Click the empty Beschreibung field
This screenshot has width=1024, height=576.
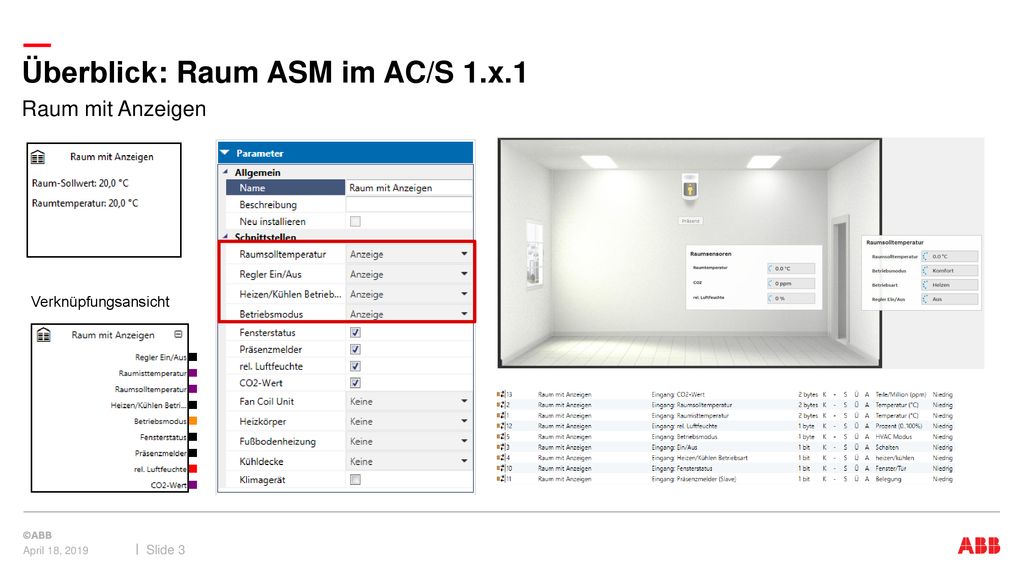(x=409, y=204)
